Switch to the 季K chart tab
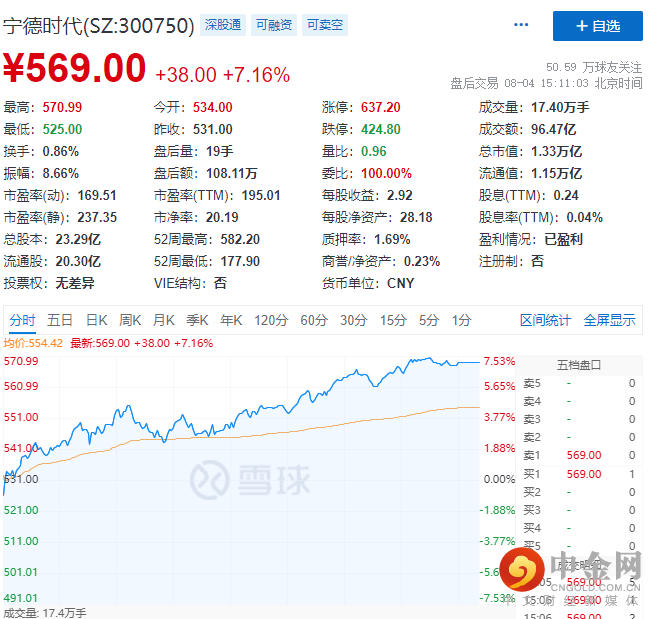 tap(197, 320)
